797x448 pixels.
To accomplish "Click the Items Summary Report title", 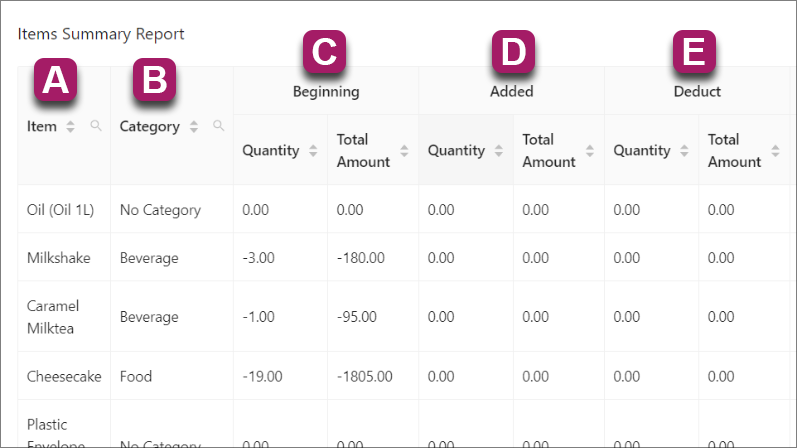I will point(101,34).
